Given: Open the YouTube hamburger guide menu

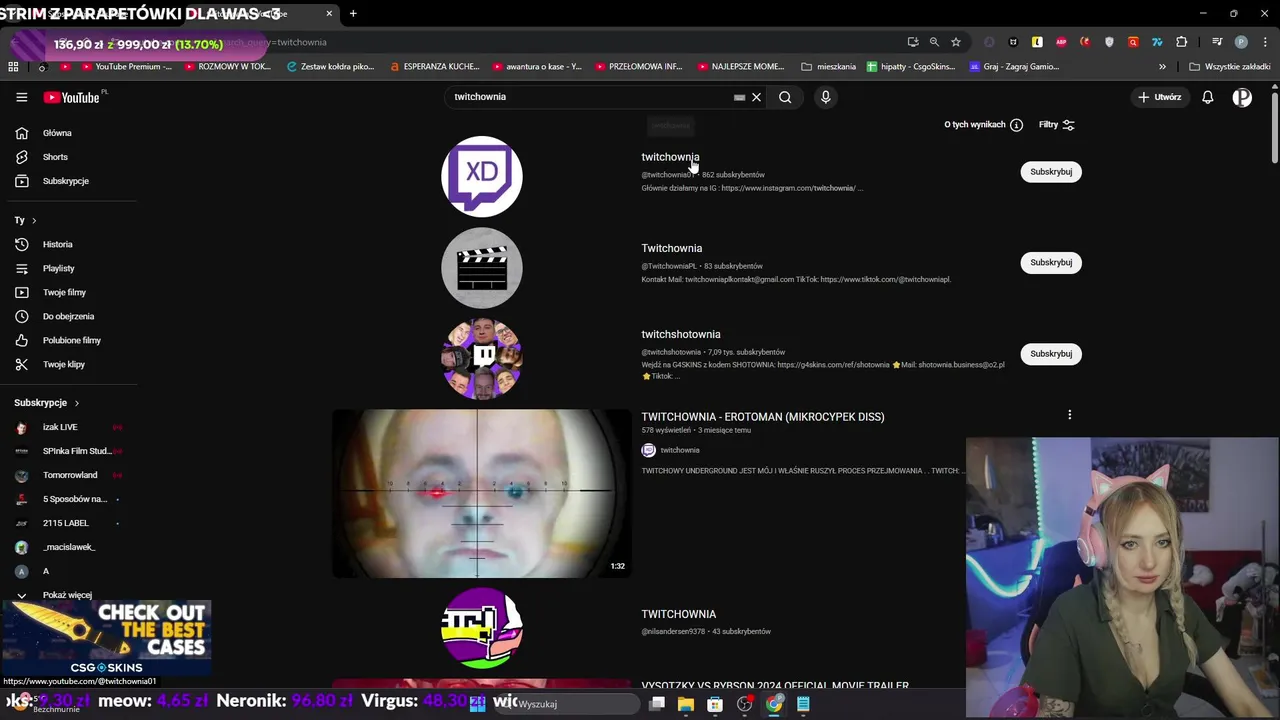Looking at the screenshot, I should [x=21, y=97].
